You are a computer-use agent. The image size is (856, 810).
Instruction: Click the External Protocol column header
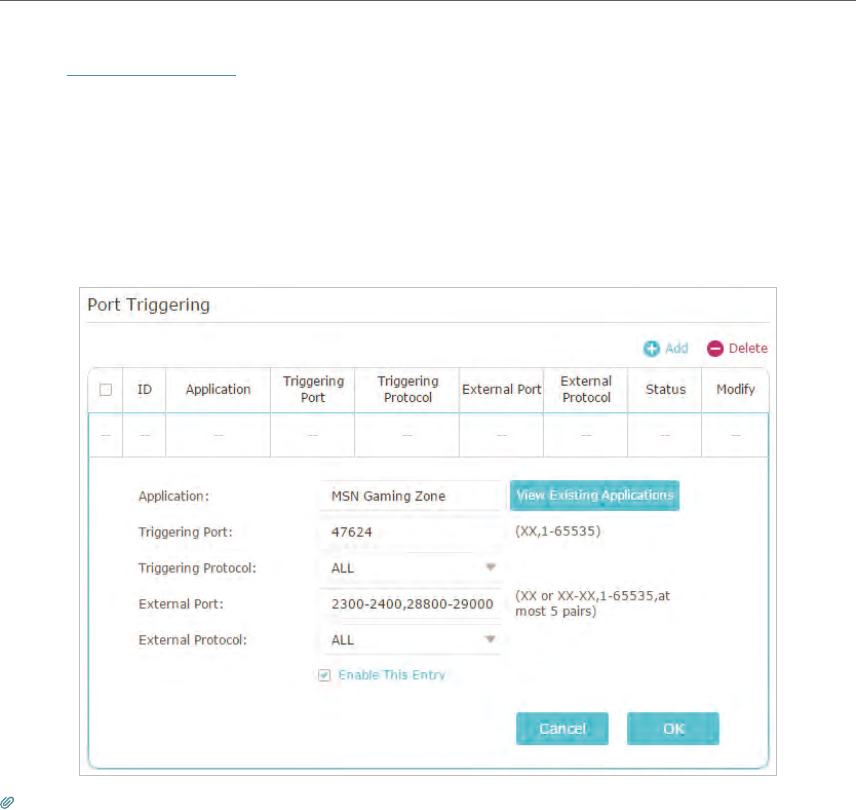586,389
